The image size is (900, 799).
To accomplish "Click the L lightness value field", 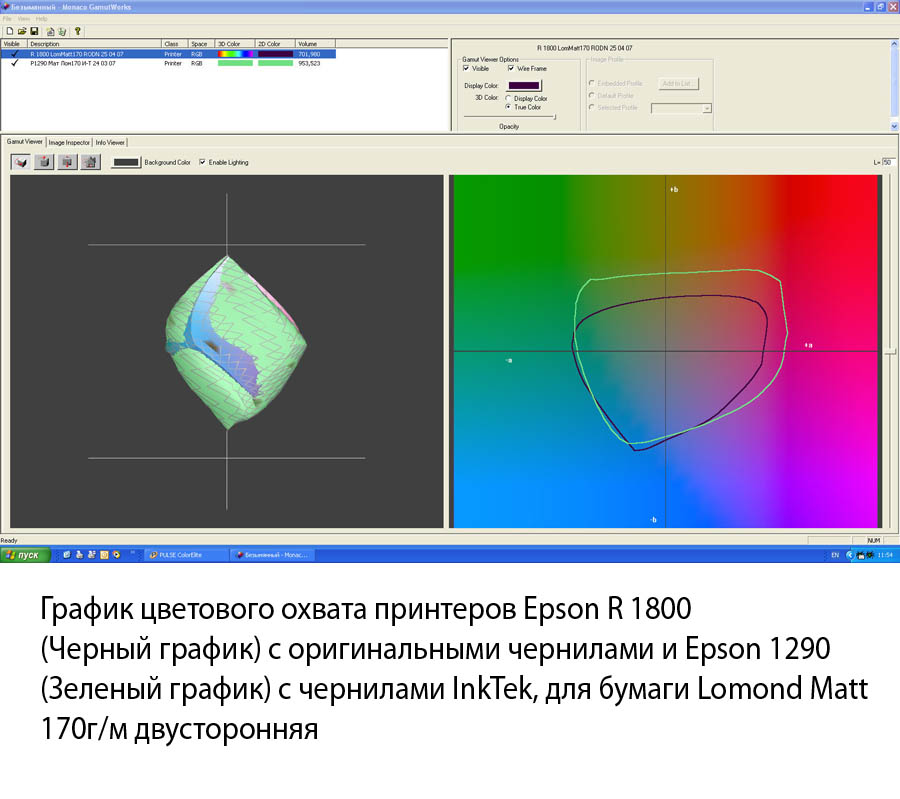I will click(x=889, y=162).
